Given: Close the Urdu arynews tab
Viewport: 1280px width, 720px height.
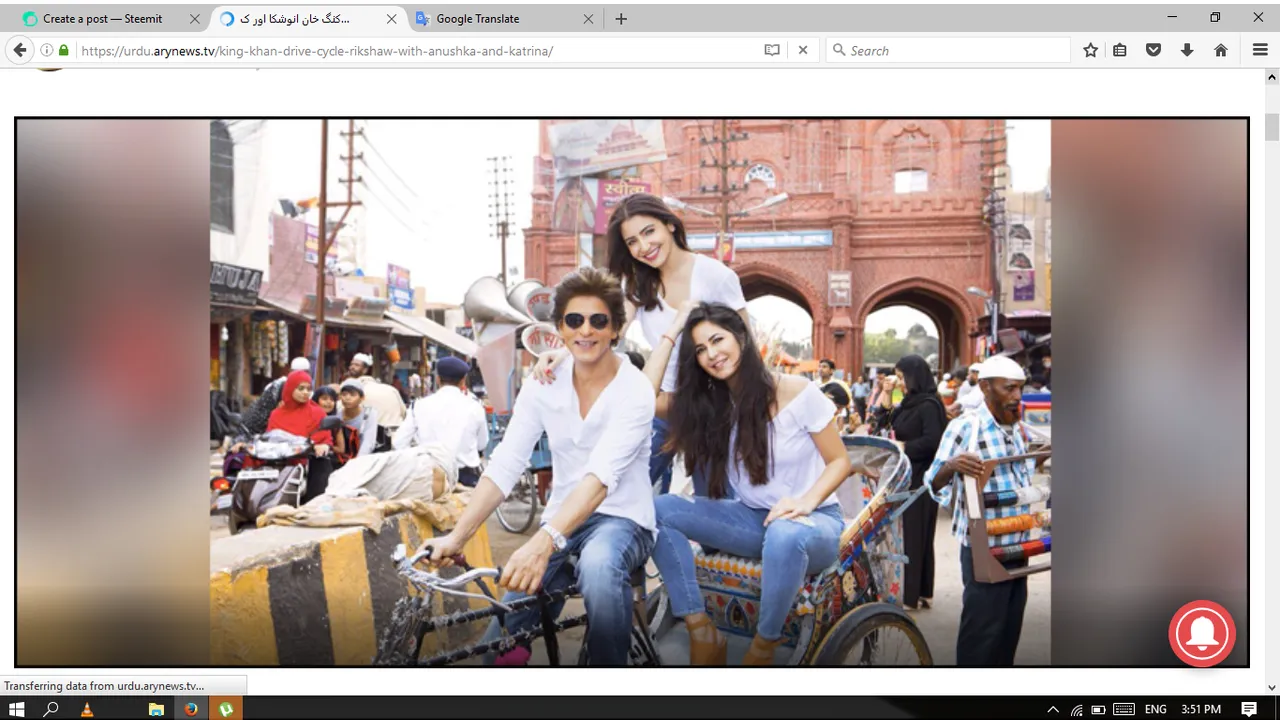Looking at the screenshot, I should pos(392,19).
